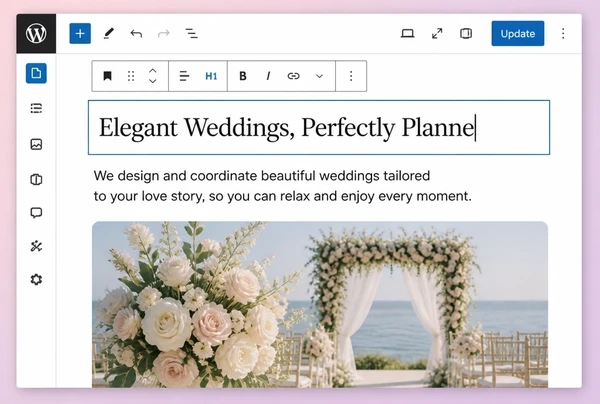Click the paragraph starting 'We design and coordinate'
This screenshot has height=404, width=600.
pos(283,186)
